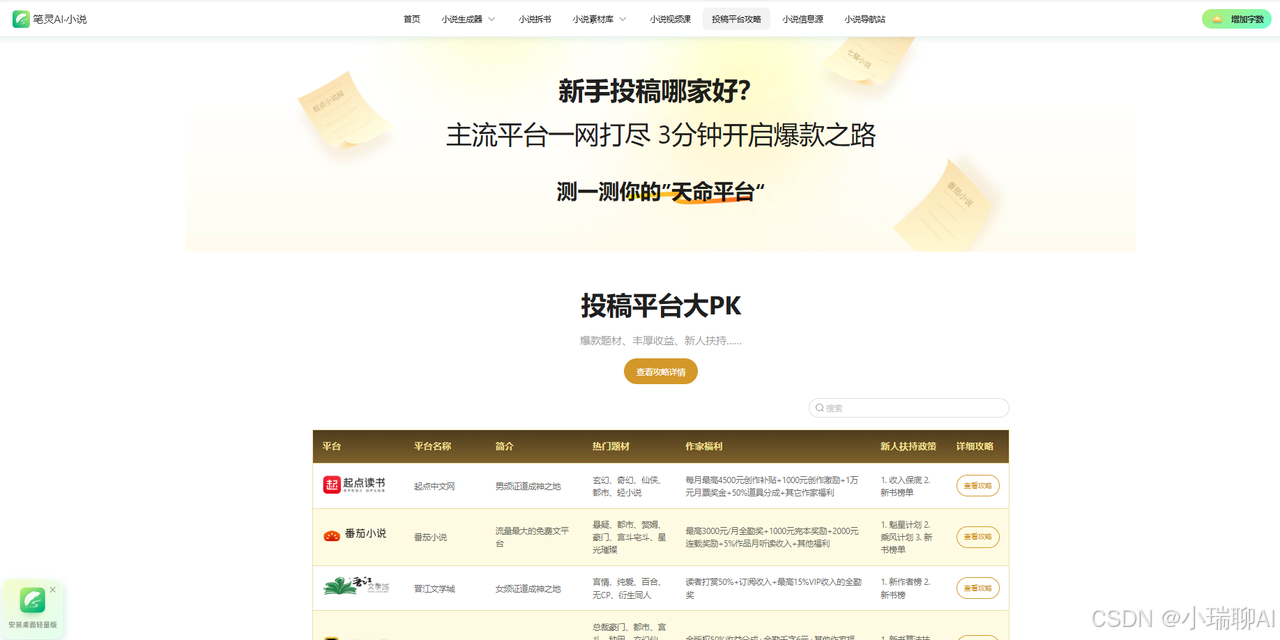Click 爆款题材、丰厚收益 subtitle text

[x=661, y=341]
